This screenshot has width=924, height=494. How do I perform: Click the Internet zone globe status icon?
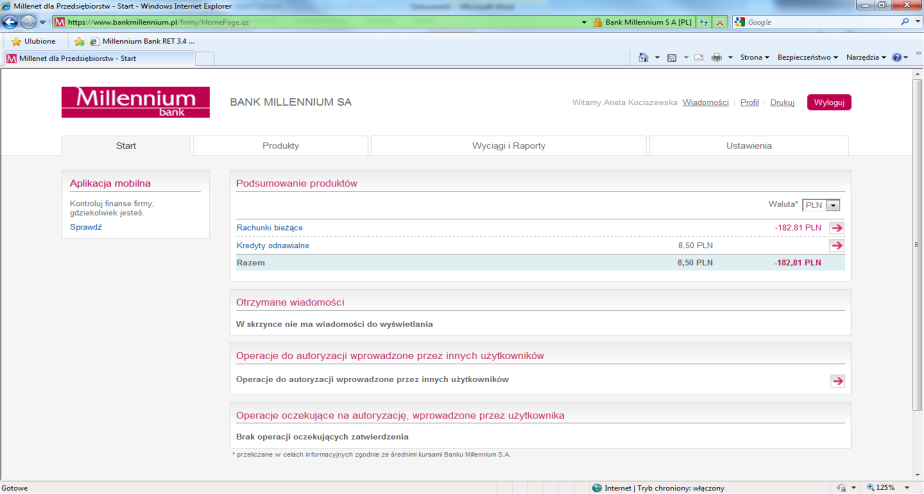pos(597,488)
